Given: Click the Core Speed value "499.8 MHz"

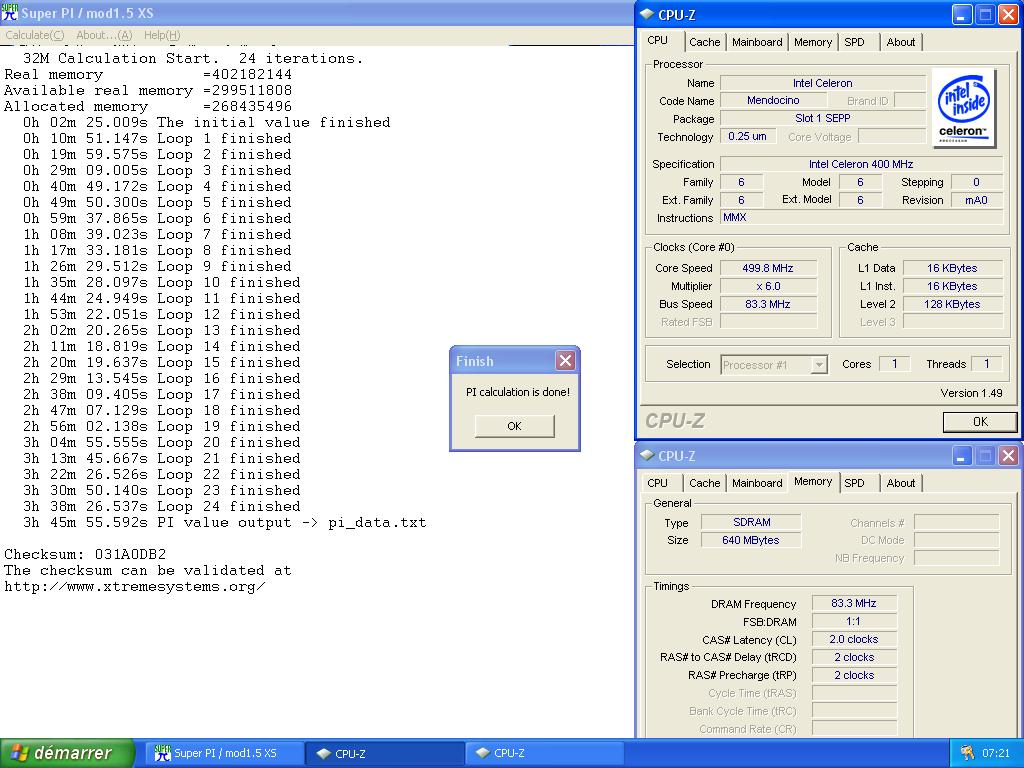Looking at the screenshot, I should (768, 268).
